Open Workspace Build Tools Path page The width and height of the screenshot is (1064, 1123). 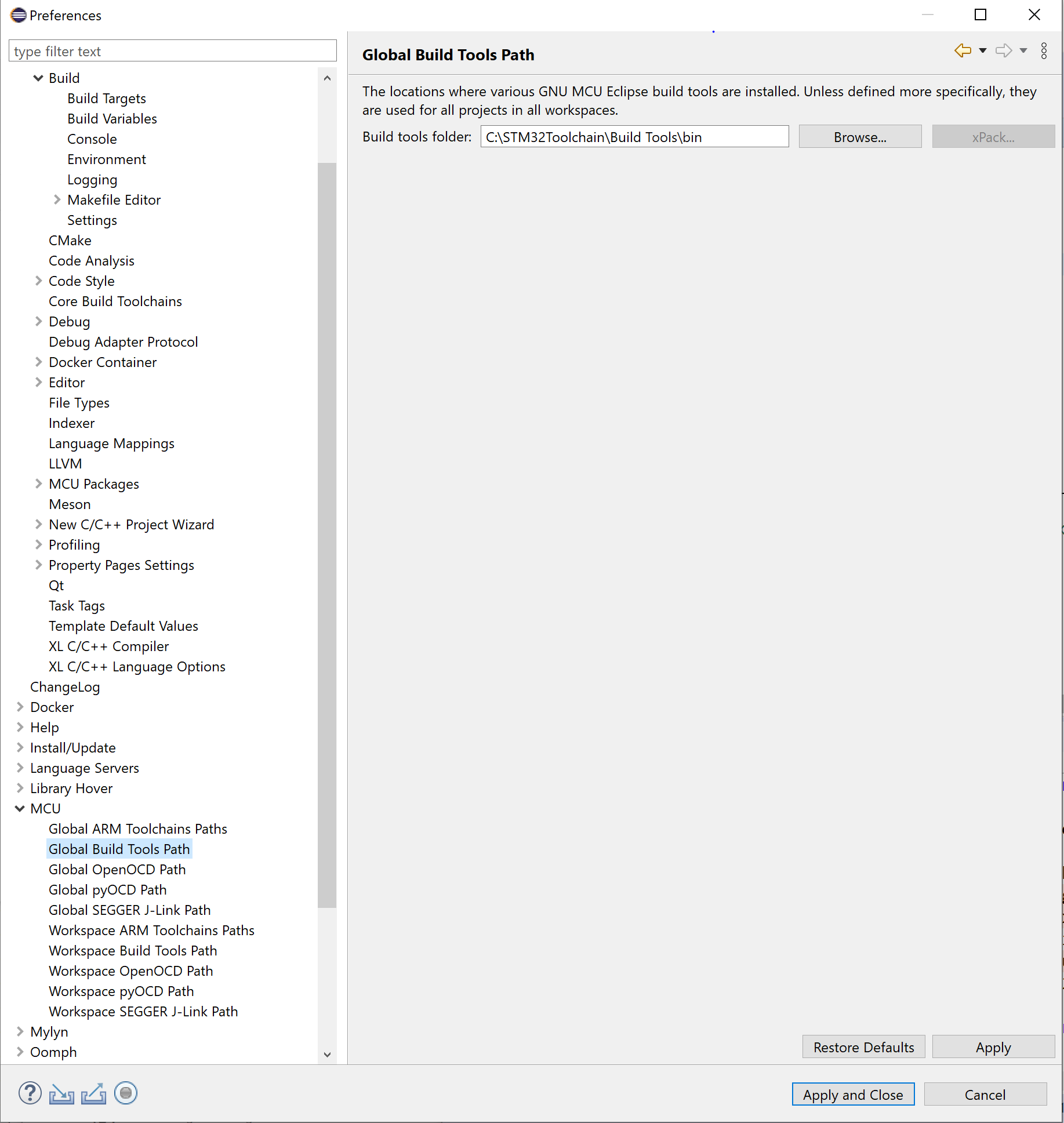click(x=133, y=950)
